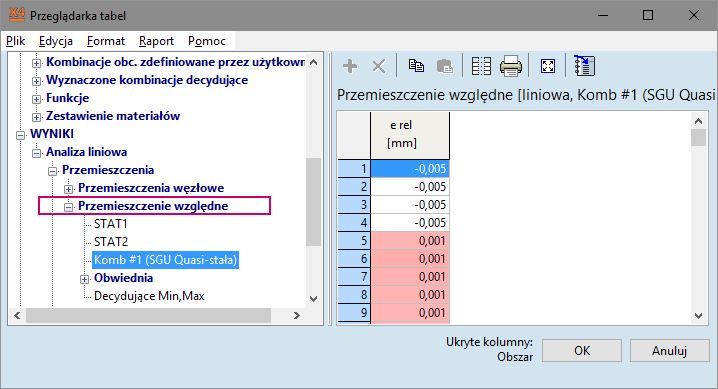The image size is (718, 389).
Task: Click tree vertical scrollbar thumb
Action: tap(314, 202)
